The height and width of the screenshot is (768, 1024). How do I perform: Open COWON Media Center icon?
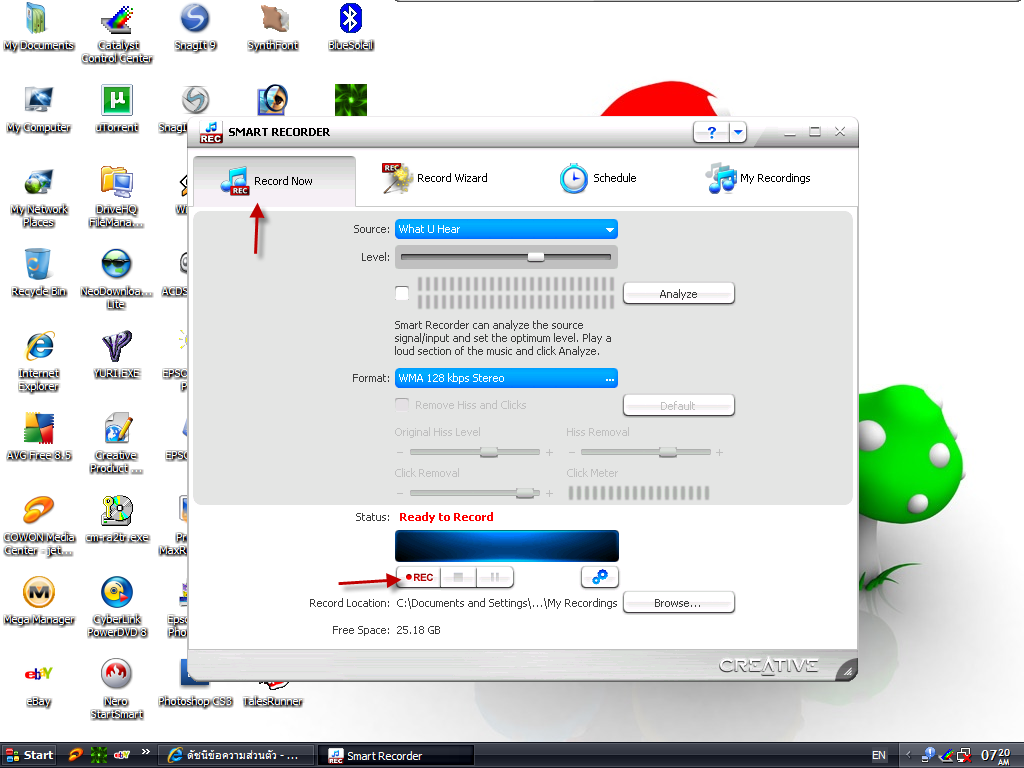[38, 525]
